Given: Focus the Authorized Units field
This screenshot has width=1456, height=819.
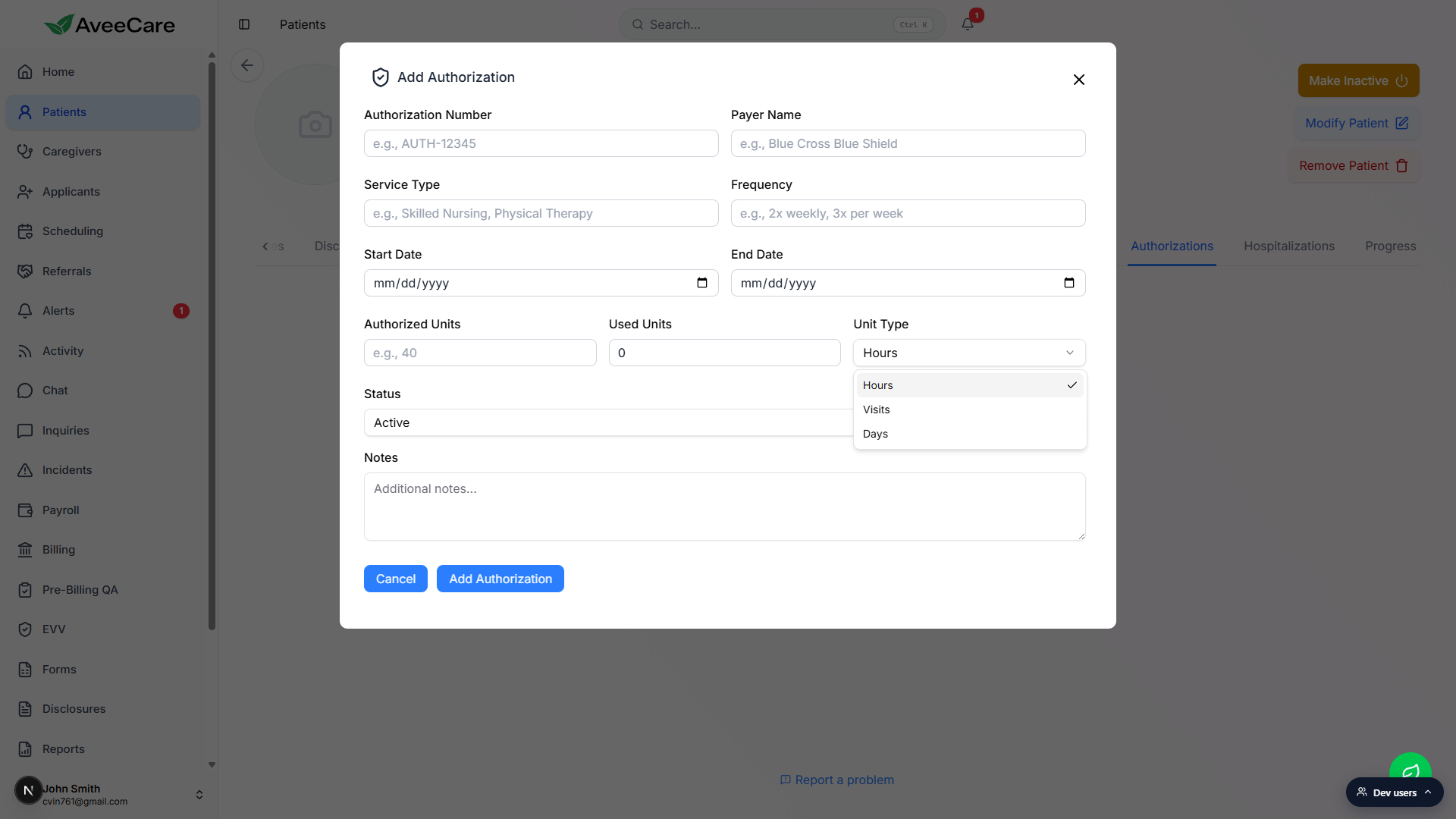Looking at the screenshot, I should pyautogui.click(x=480, y=353).
